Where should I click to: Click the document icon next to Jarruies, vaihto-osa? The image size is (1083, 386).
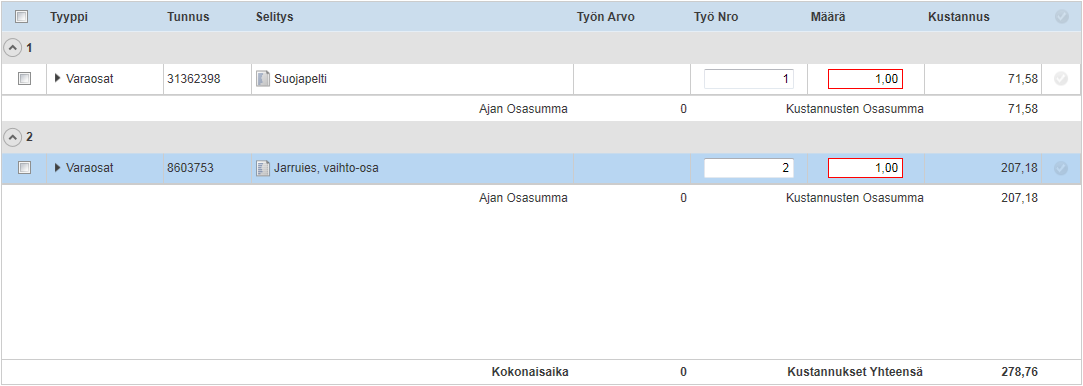click(x=262, y=168)
